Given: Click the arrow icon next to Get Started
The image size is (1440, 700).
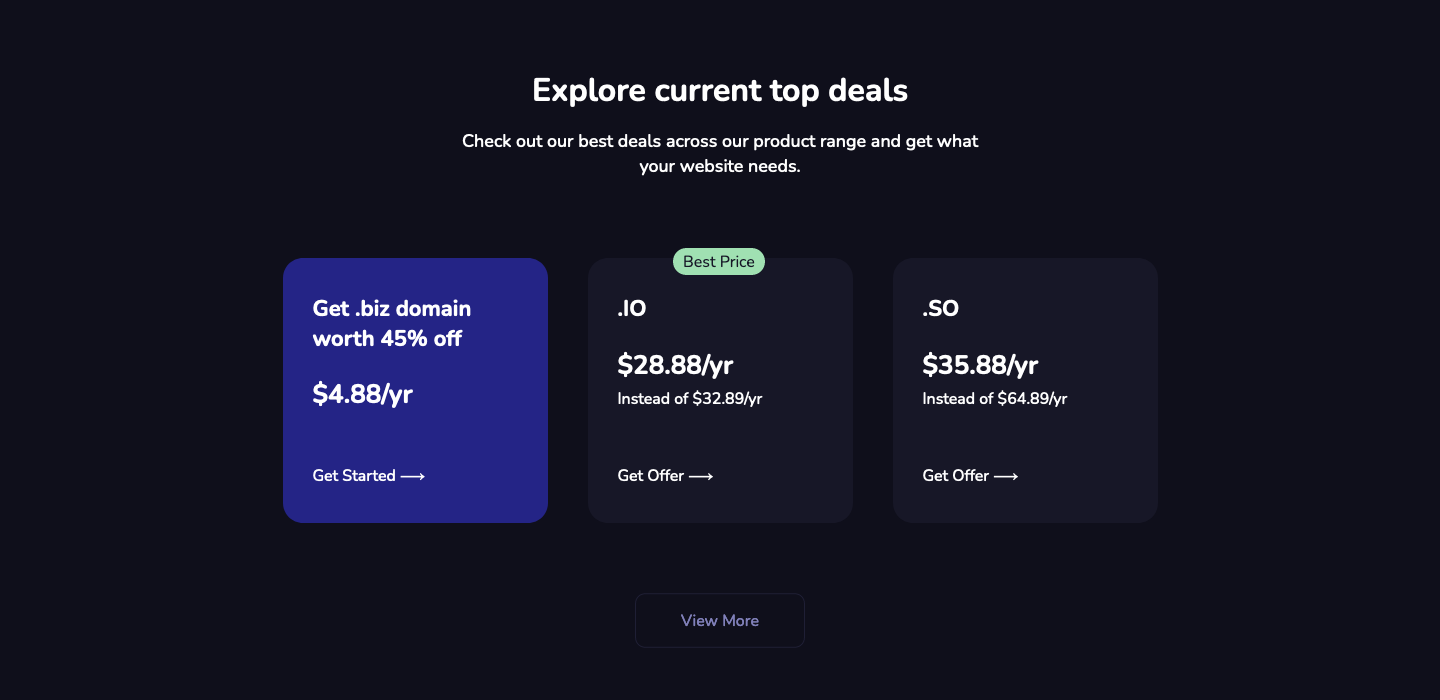Looking at the screenshot, I should click(414, 476).
